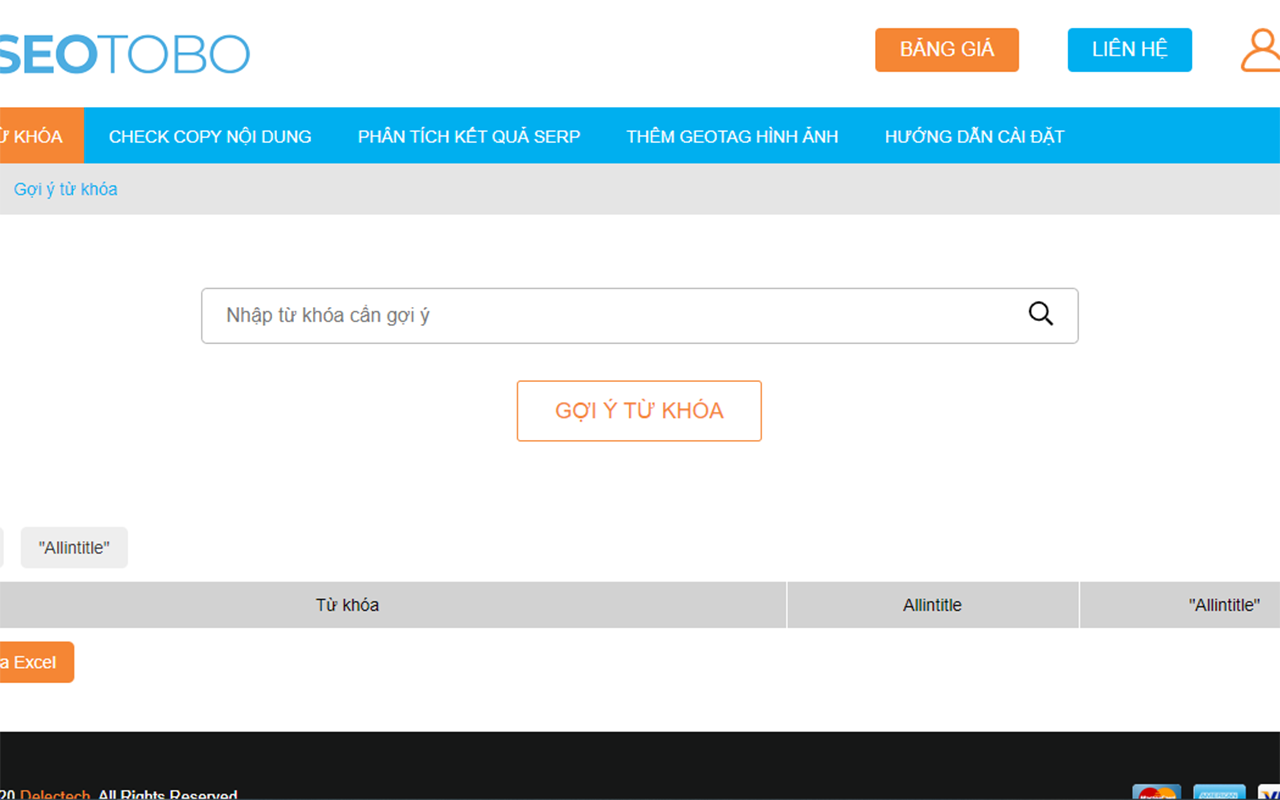Screen dimensions: 1280x800
Task: Select THÊM GEOTAG HÌNH ẢNH menu item
Action: pyautogui.click(x=733, y=136)
